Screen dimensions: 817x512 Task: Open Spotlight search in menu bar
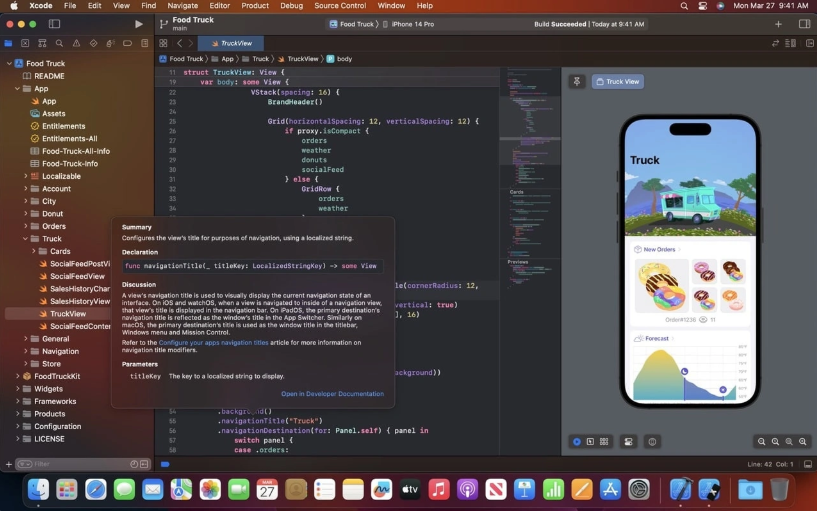684,6
